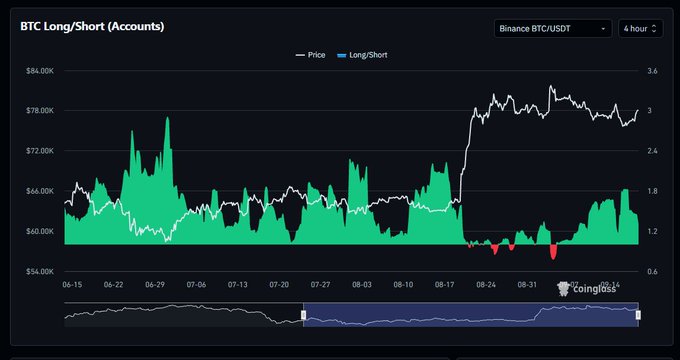The width and height of the screenshot is (680, 360).
Task: Click the BTC Long/Short (Accounts) title
Action: [92, 26]
